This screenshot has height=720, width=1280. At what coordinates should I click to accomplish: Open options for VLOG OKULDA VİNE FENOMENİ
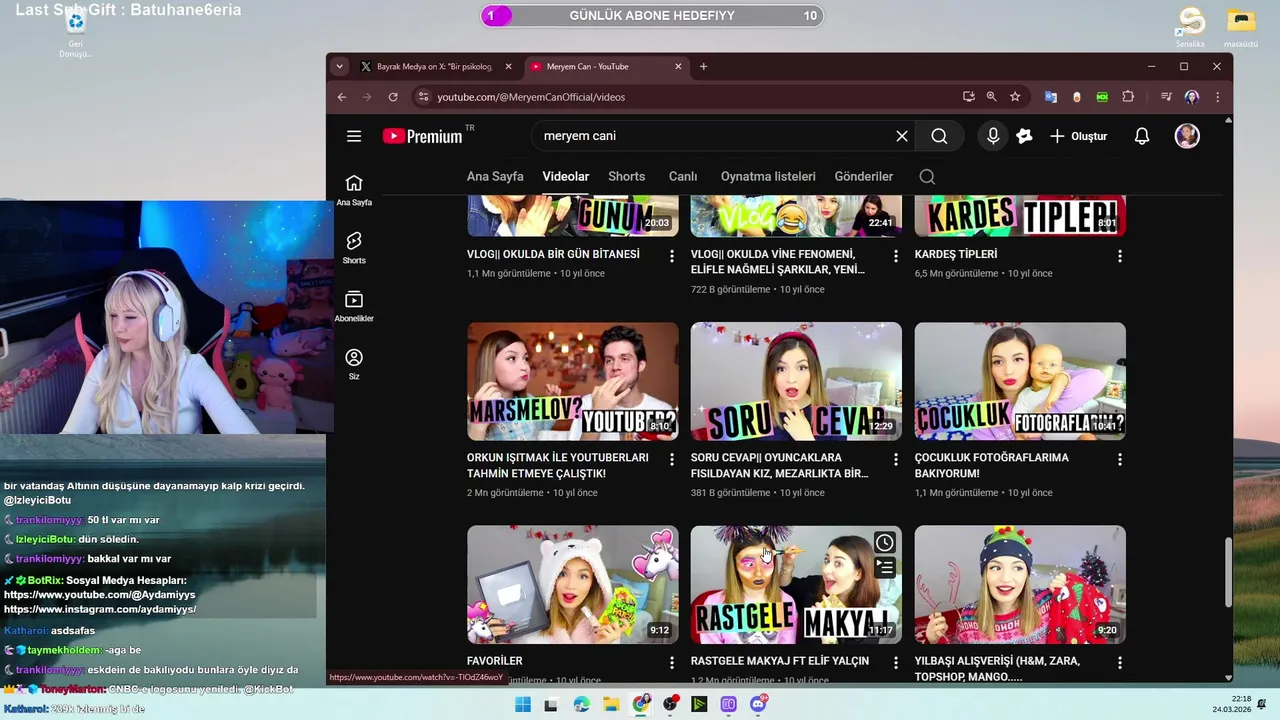(x=896, y=256)
